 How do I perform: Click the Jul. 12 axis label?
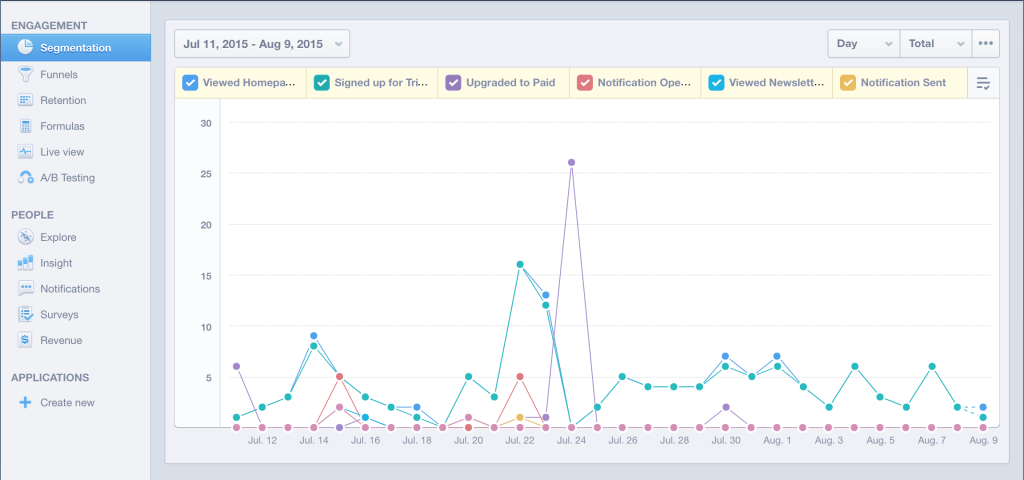coord(263,441)
